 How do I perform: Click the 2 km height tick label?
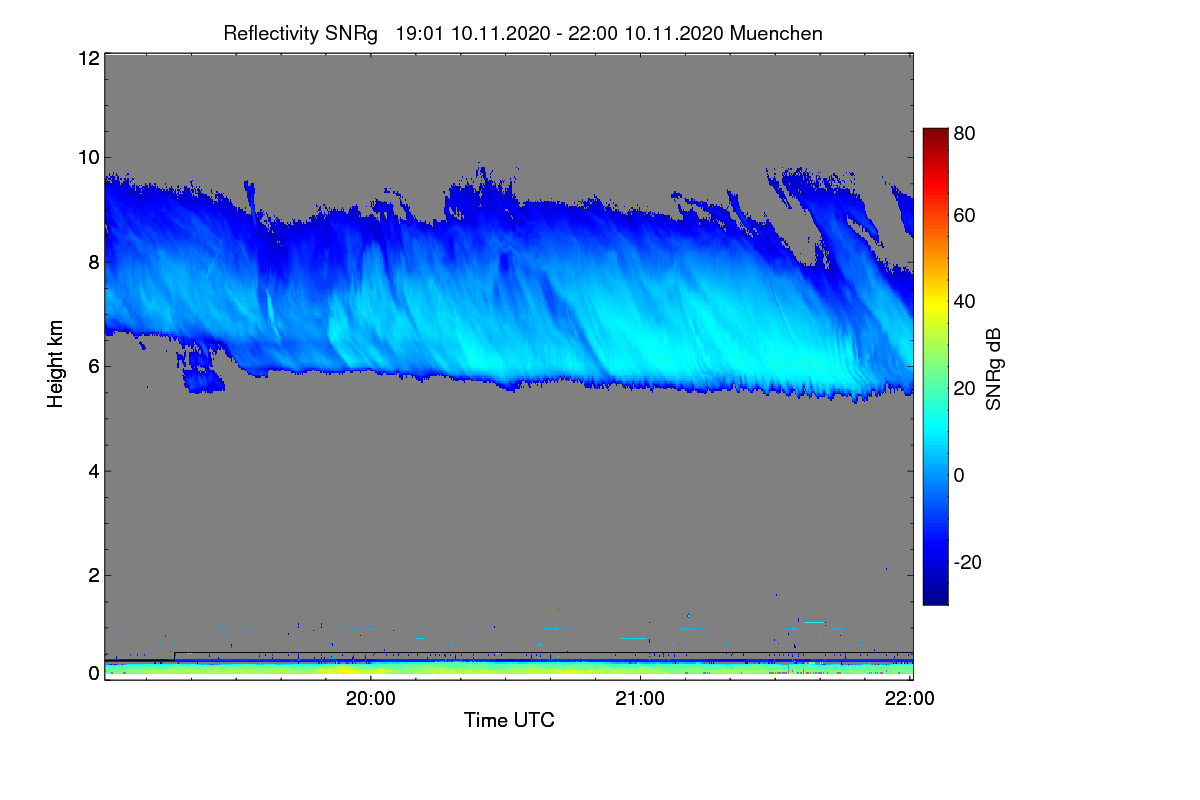click(x=93, y=575)
